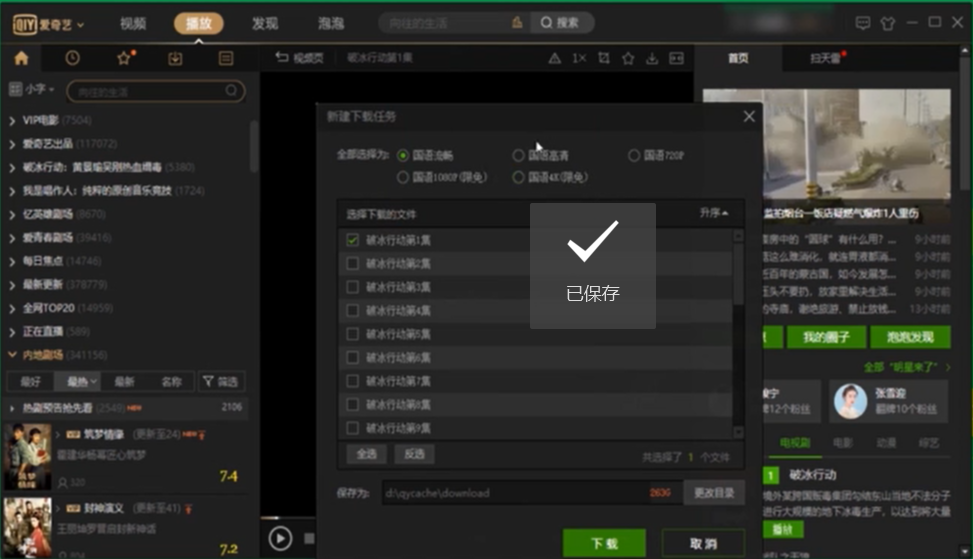Expand the 热剧预告抢先看 row

12,408
